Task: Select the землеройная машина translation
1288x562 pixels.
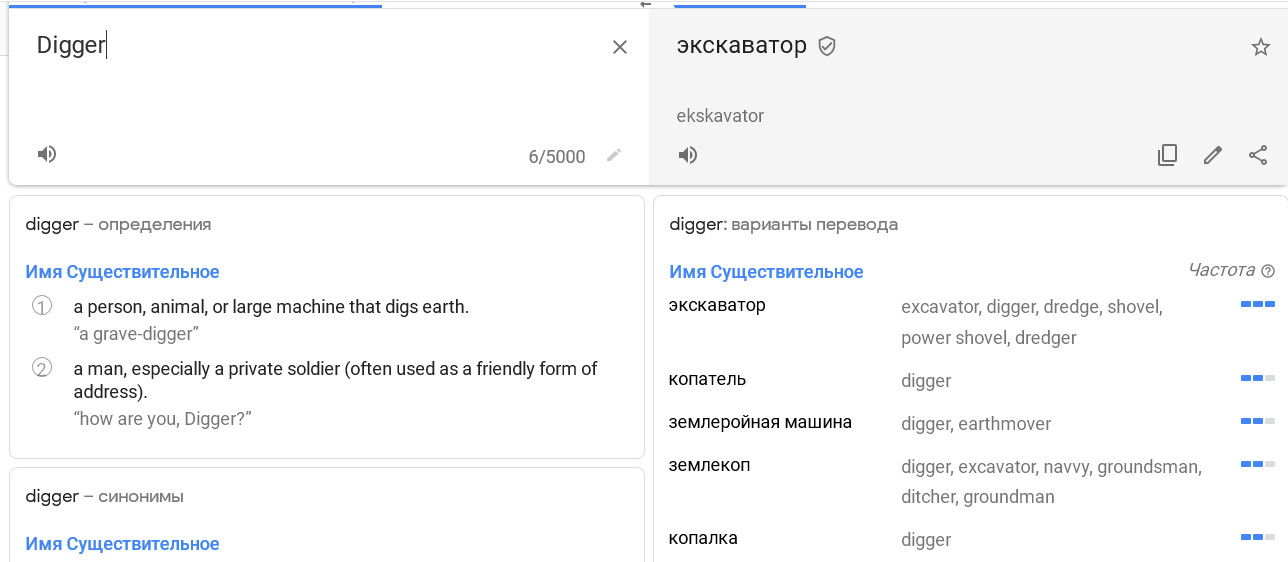Action: click(760, 422)
